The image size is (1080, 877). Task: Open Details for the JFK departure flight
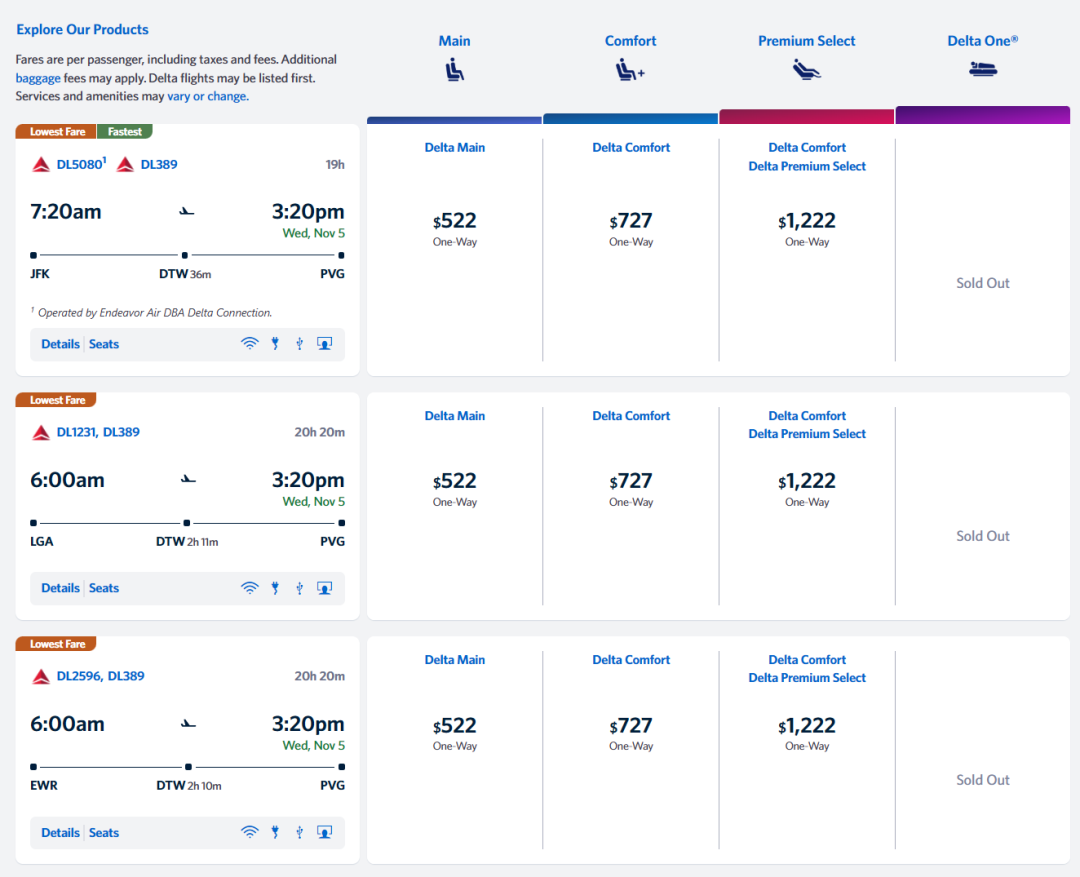[60, 344]
